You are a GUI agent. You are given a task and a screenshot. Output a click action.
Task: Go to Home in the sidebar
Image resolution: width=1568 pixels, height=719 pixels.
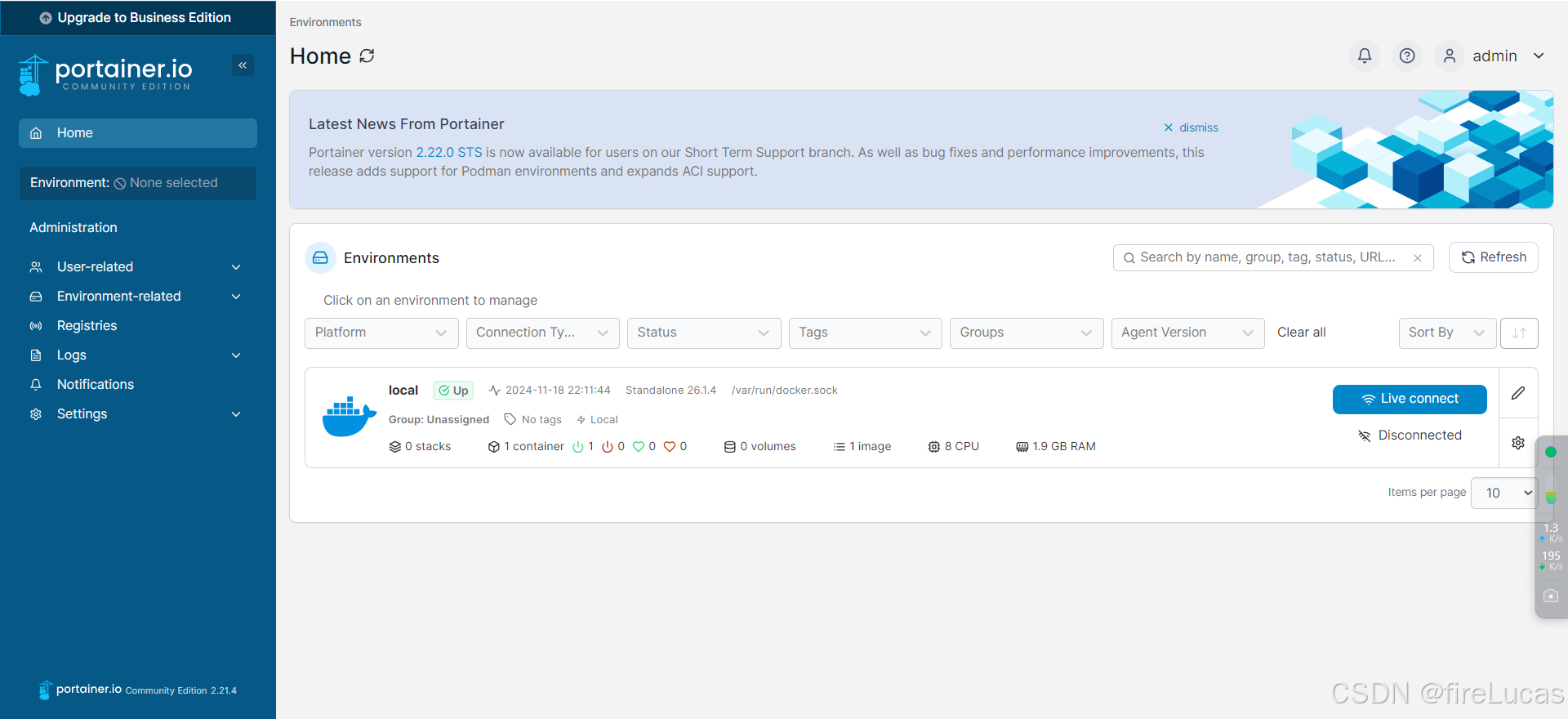click(137, 133)
